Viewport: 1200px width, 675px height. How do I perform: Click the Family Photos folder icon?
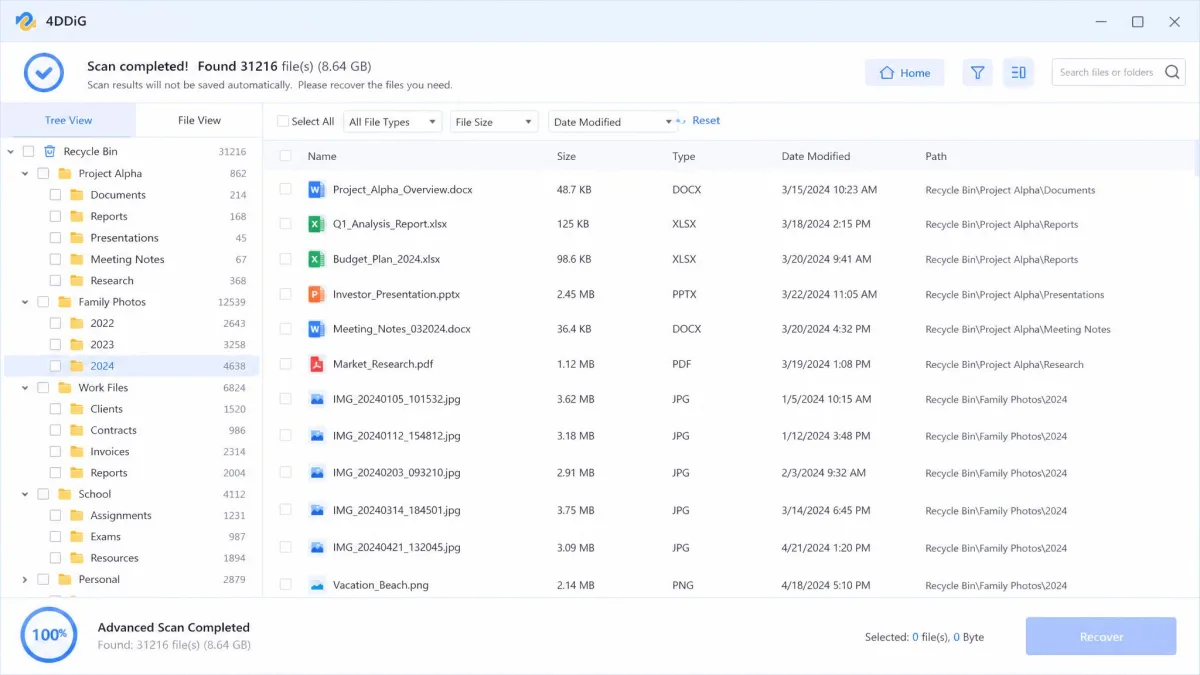[65, 301]
